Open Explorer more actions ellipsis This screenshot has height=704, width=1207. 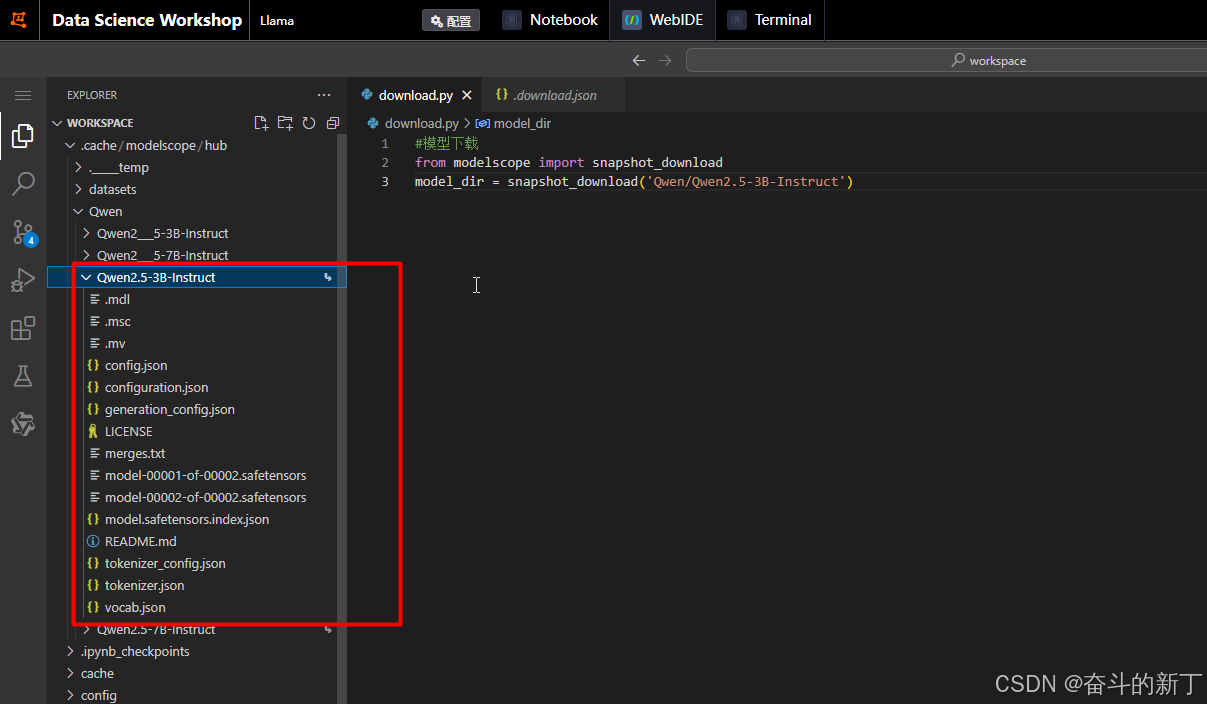pyautogui.click(x=323, y=95)
